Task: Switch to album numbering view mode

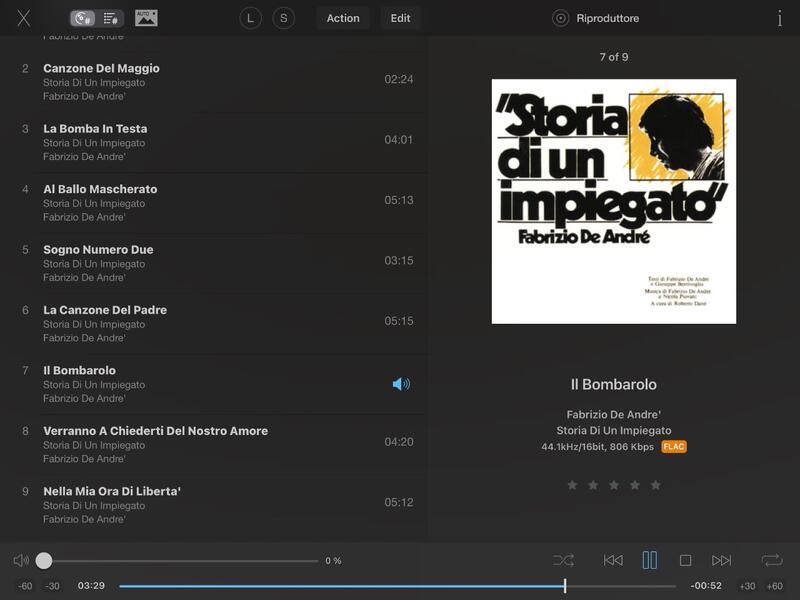Action: pos(83,18)
